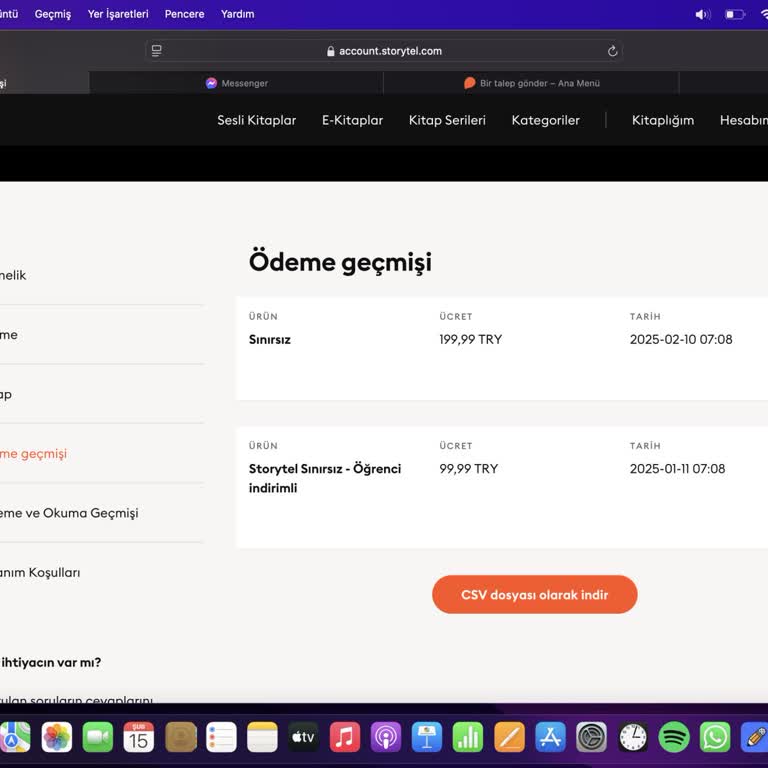
Task: Select the orange geçmişi sidebar item
Action: 33,454
